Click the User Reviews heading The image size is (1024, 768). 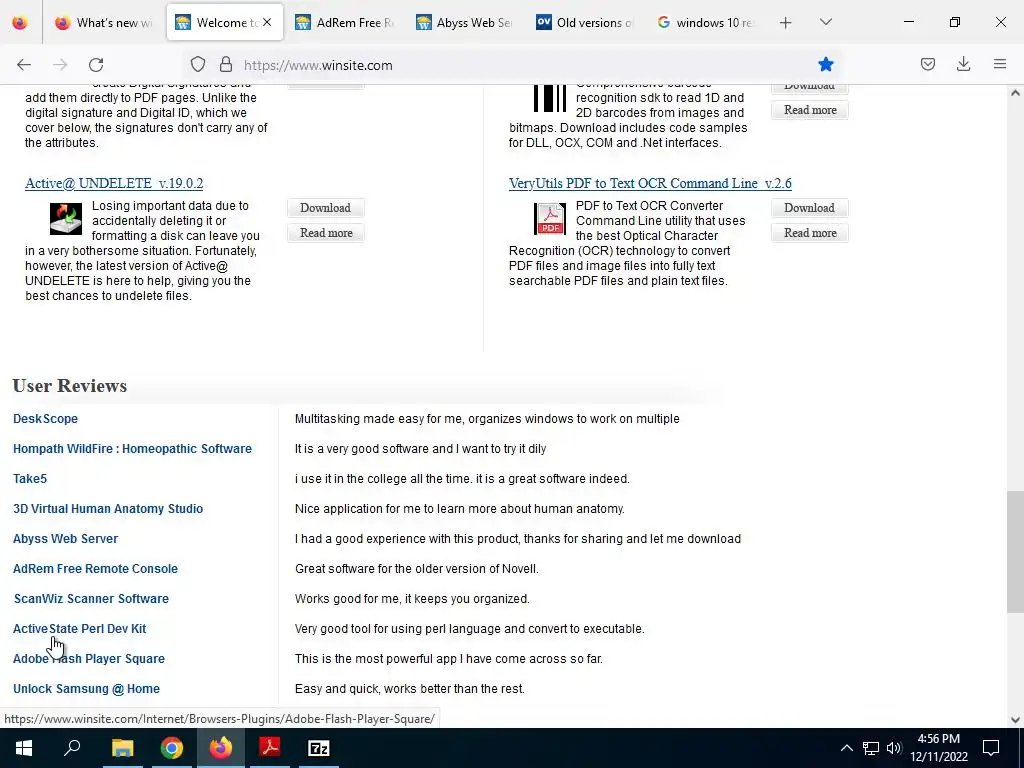70,386
